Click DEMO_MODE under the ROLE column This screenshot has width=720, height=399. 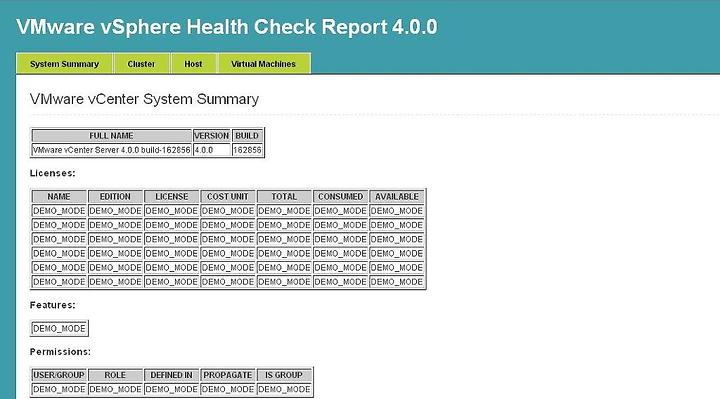(x=115, y=389)
